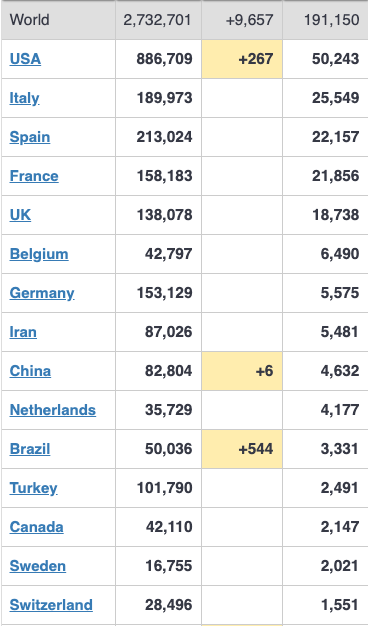368x626 pixels.
Task: Open the Brazil country link
Action: tap(30, 449)
